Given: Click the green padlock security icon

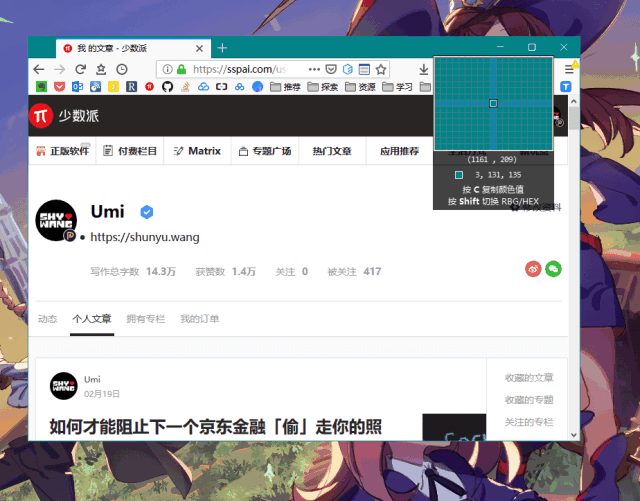Looking at the screenshot, I should point(181,69).
